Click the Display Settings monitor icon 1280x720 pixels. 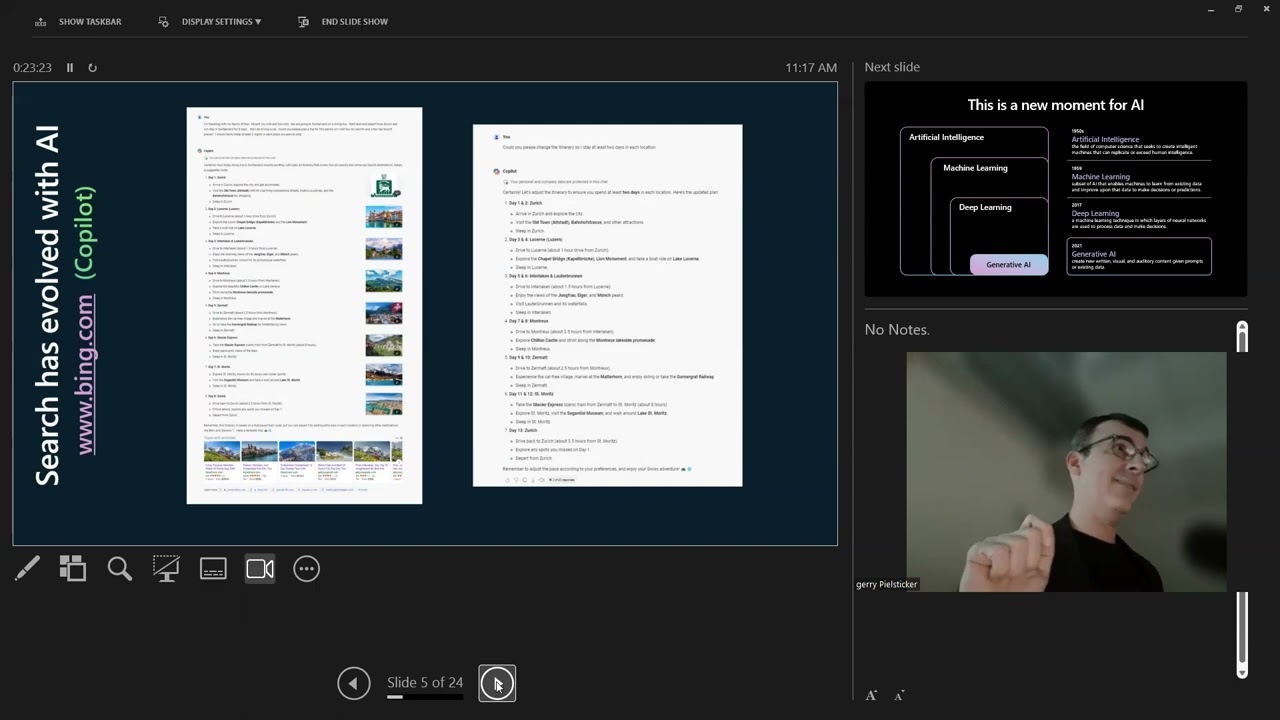(x=164, y=21)
